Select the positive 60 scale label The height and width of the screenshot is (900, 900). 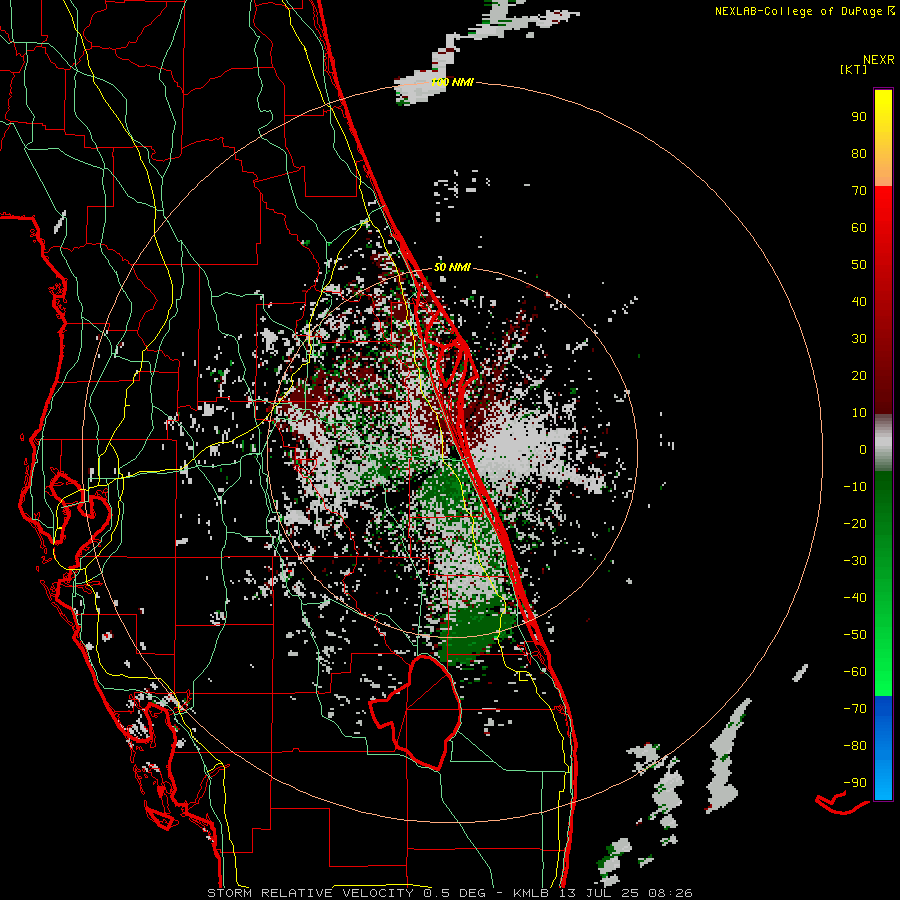point(859,227)
